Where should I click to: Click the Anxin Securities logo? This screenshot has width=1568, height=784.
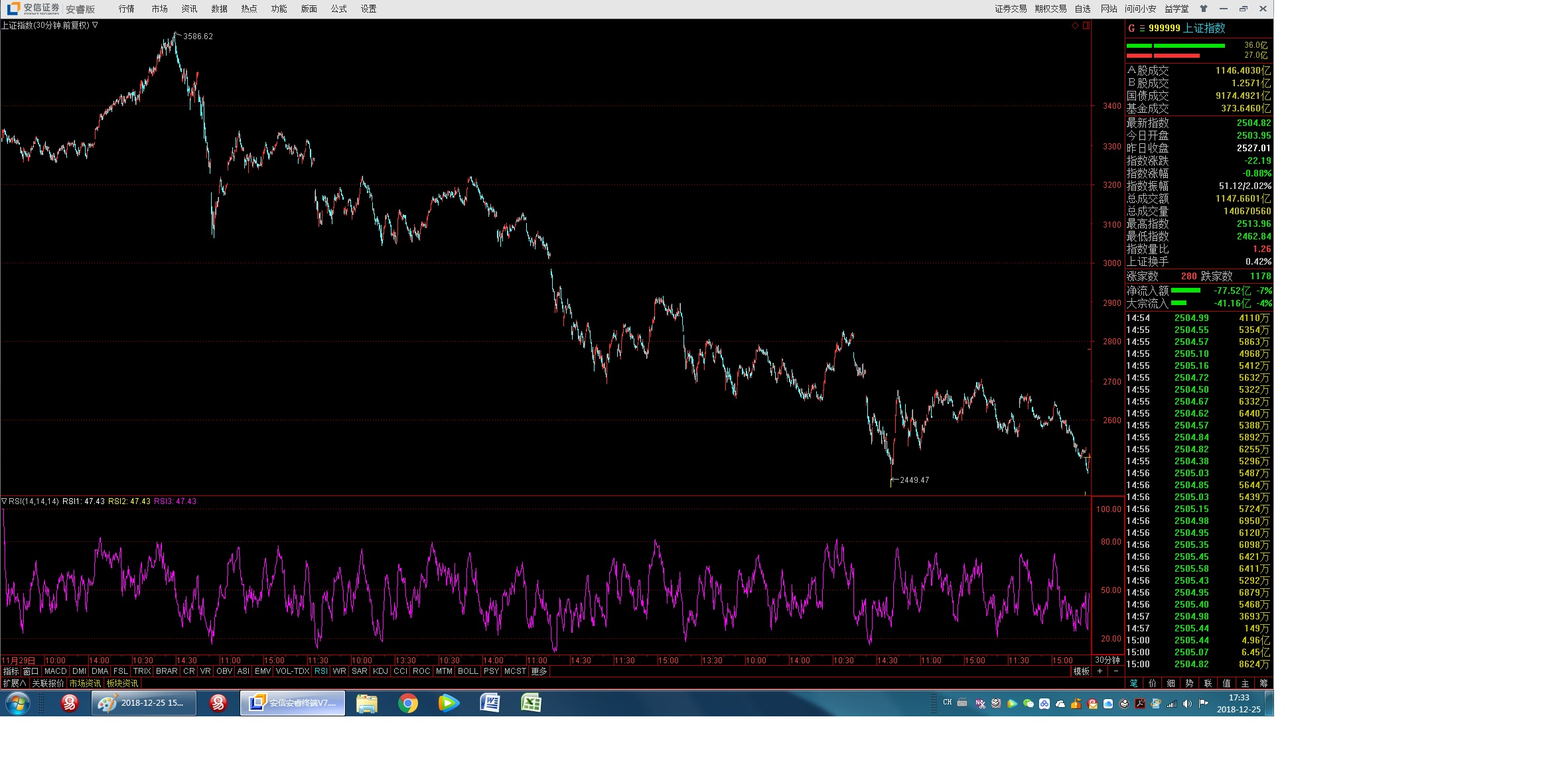click(x=33, y=9)
